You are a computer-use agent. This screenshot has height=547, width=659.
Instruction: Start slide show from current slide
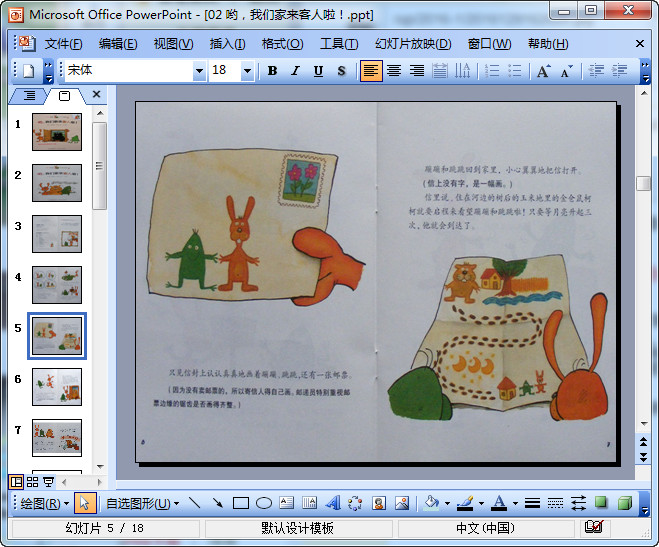pyautogui.click(x=49, y=481)
